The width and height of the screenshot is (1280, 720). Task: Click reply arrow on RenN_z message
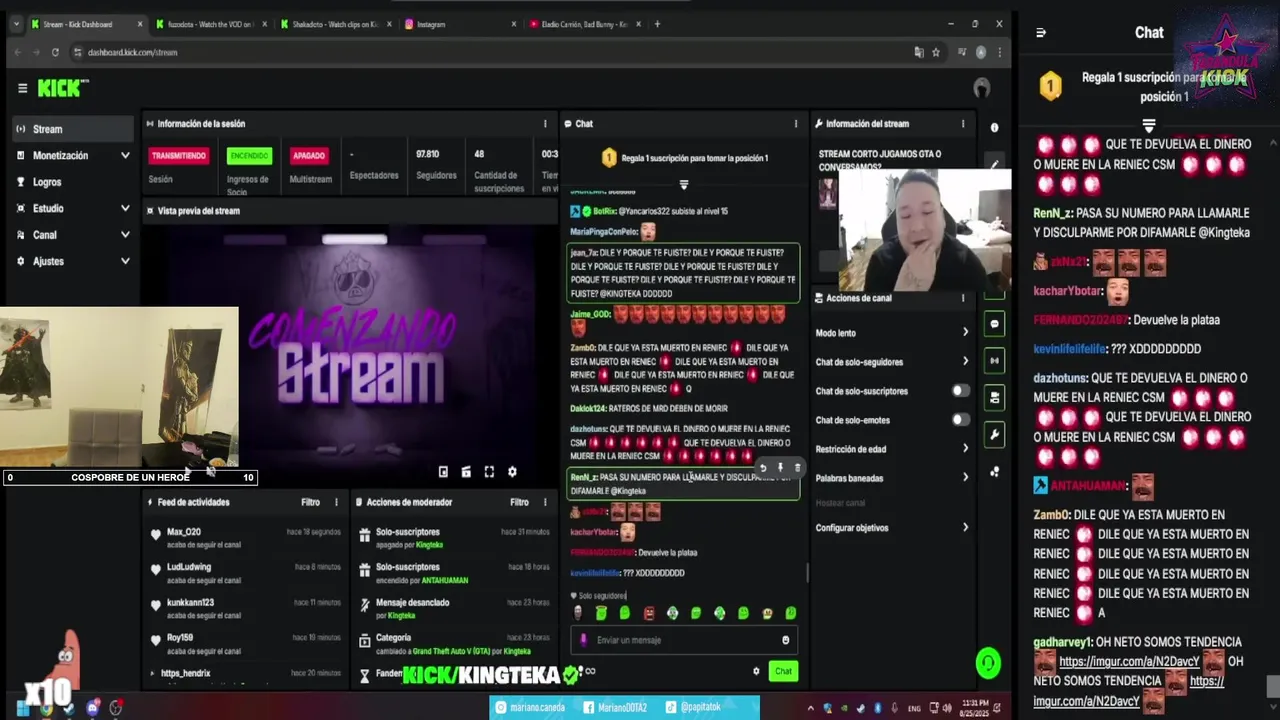pos(763,468)
